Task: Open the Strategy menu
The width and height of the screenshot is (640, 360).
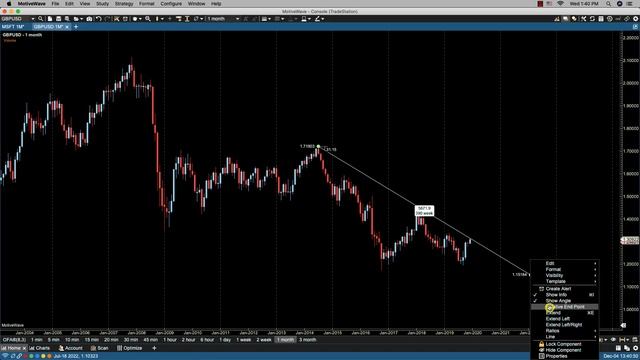Action: [x=124, y=4]
